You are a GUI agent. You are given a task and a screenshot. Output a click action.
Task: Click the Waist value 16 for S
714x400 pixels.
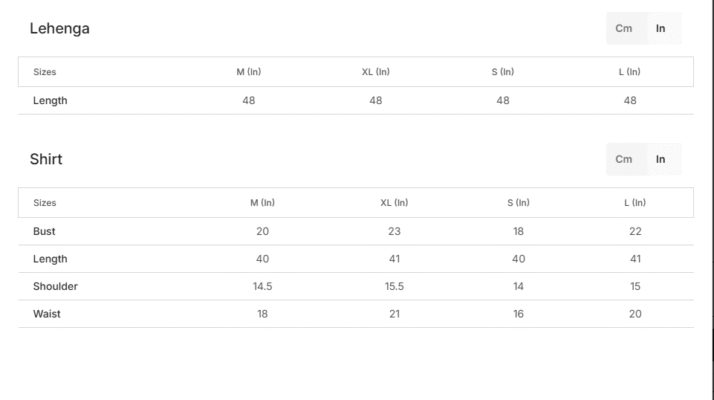[x=518, y=314]
